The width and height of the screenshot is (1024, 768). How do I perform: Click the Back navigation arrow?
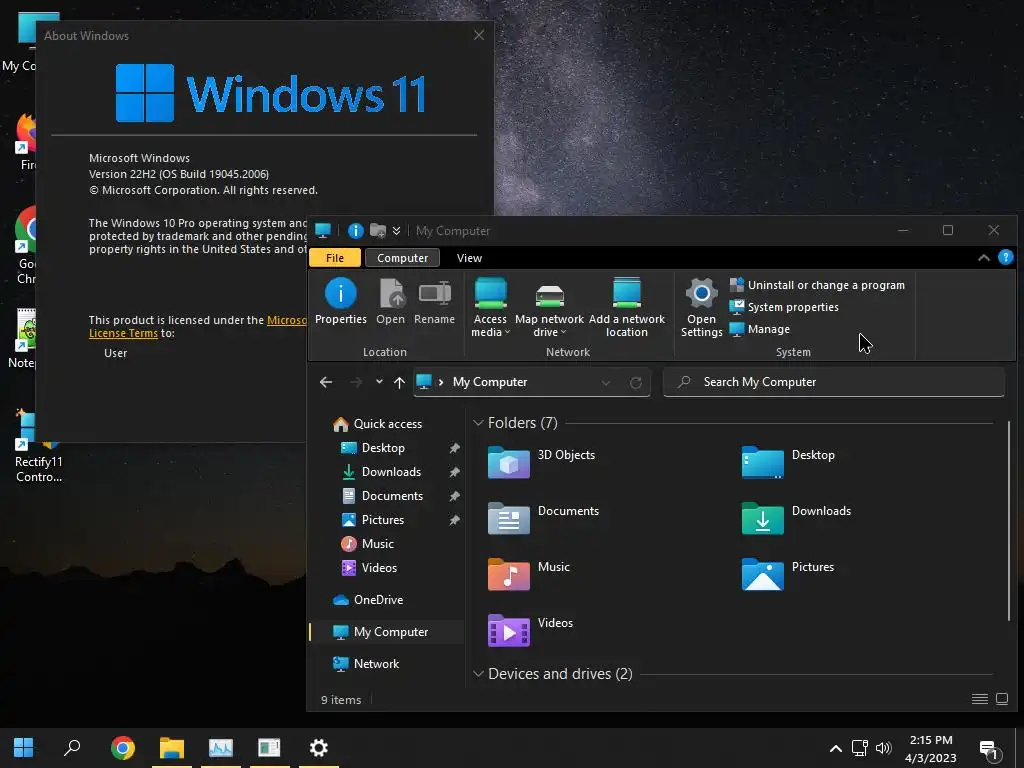[x=326, y=382]
